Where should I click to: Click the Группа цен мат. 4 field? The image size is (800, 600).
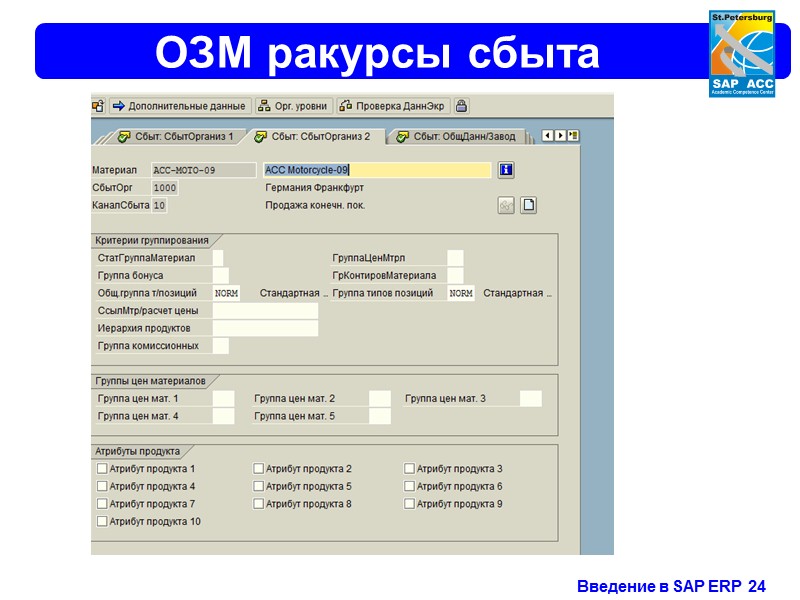click(x=223, y=416)
